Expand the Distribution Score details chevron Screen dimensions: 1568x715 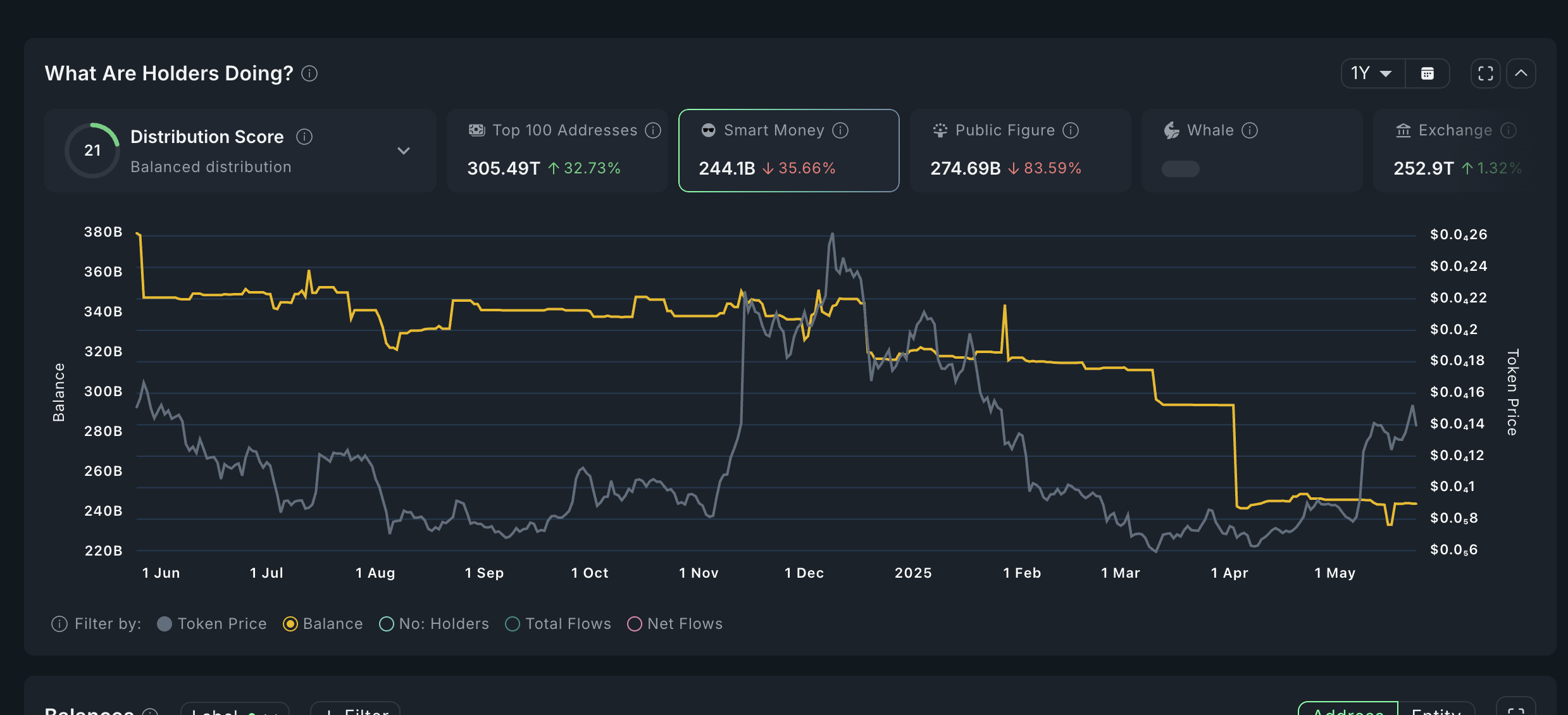(x=404, y=151)
